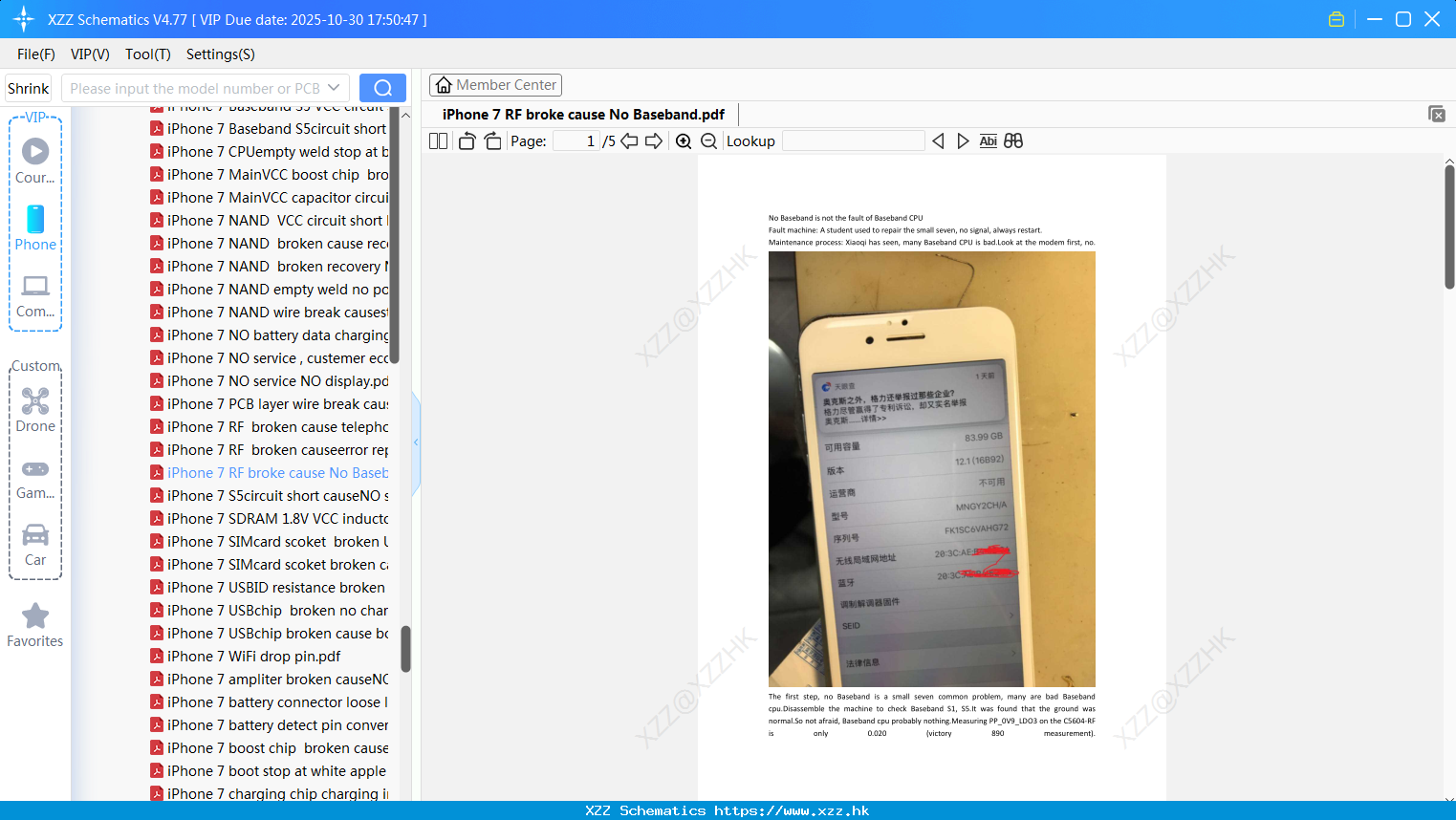The height and width of the screenshot is (820, 1456).
Task: Open iPhone 7 USBID resistance broken
Action: tap(268, 588)
